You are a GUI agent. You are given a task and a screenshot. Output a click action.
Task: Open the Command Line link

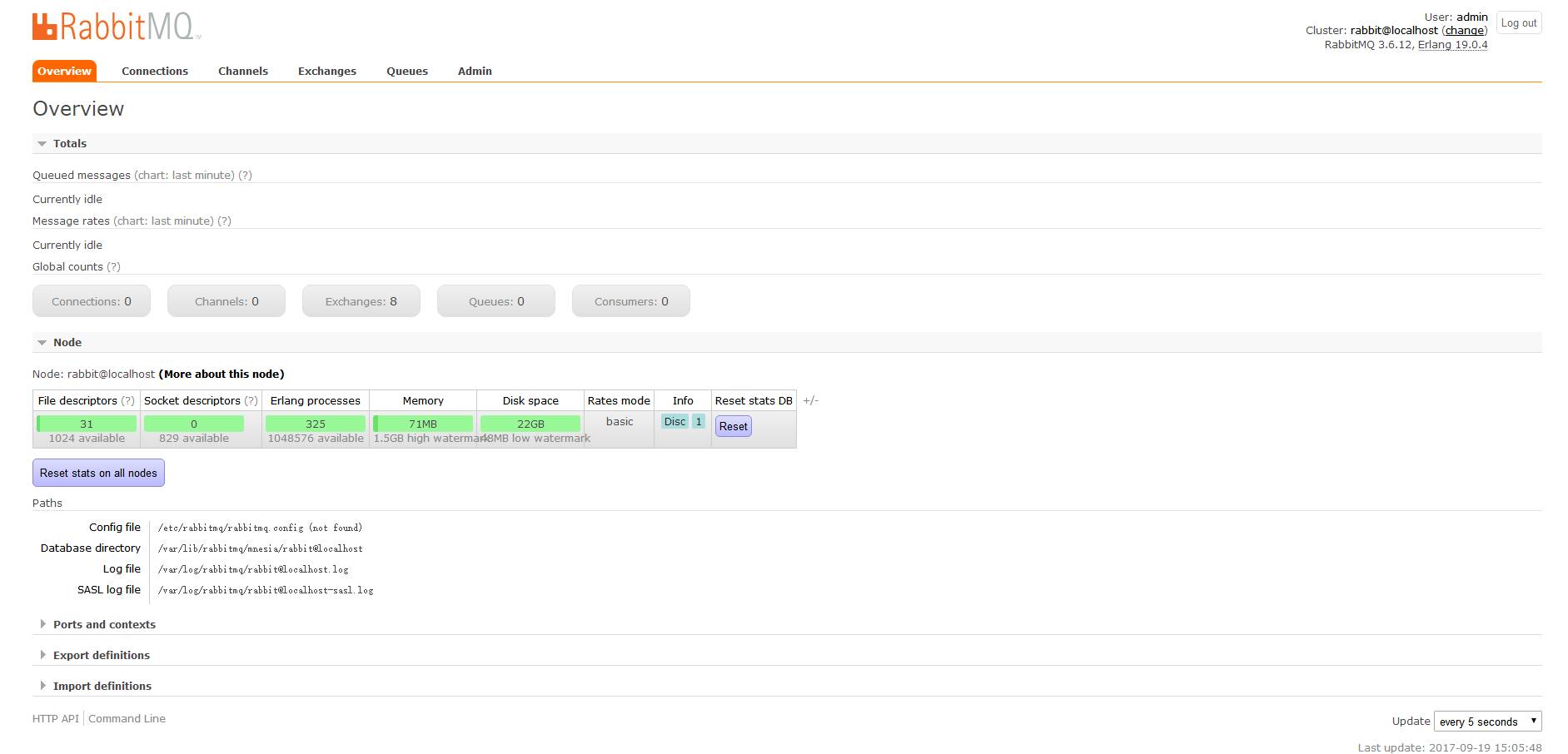pos(127,718)
